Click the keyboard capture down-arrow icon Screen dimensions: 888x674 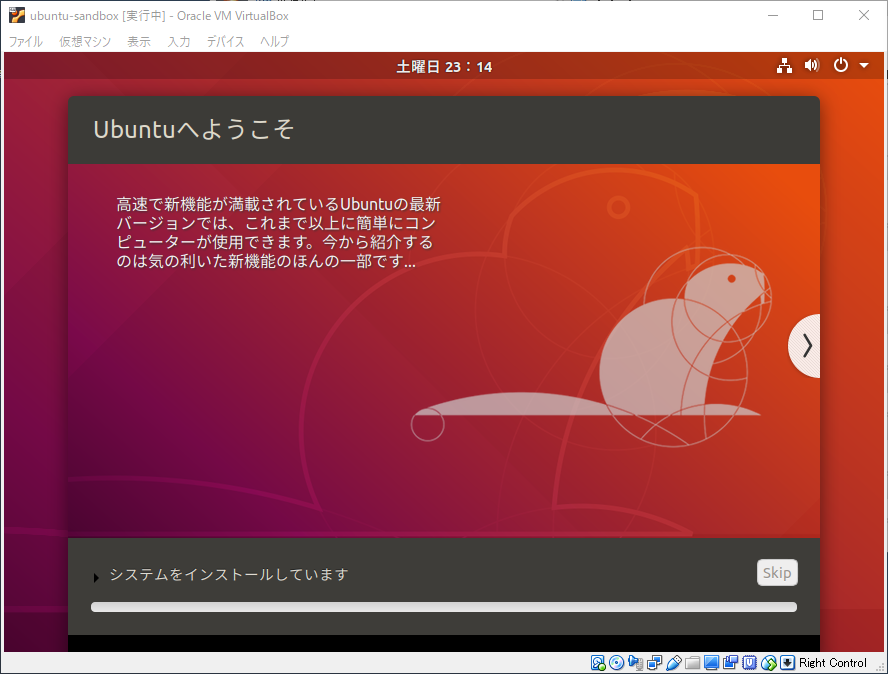[787, 663]
